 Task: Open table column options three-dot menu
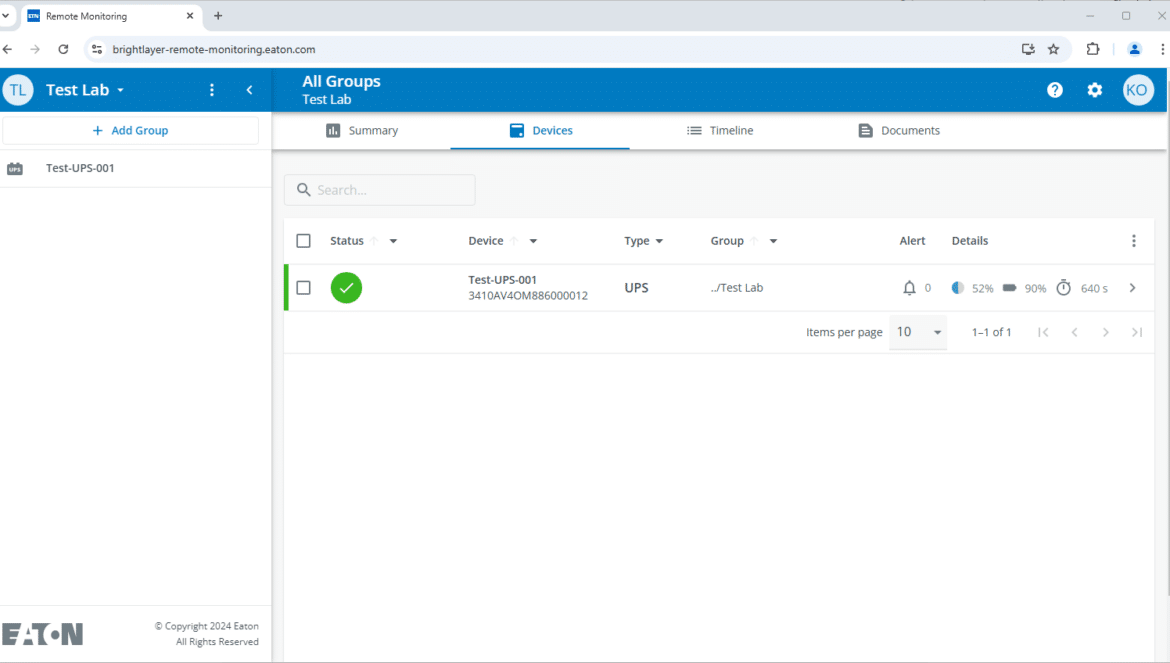[x=1133, y=241]
